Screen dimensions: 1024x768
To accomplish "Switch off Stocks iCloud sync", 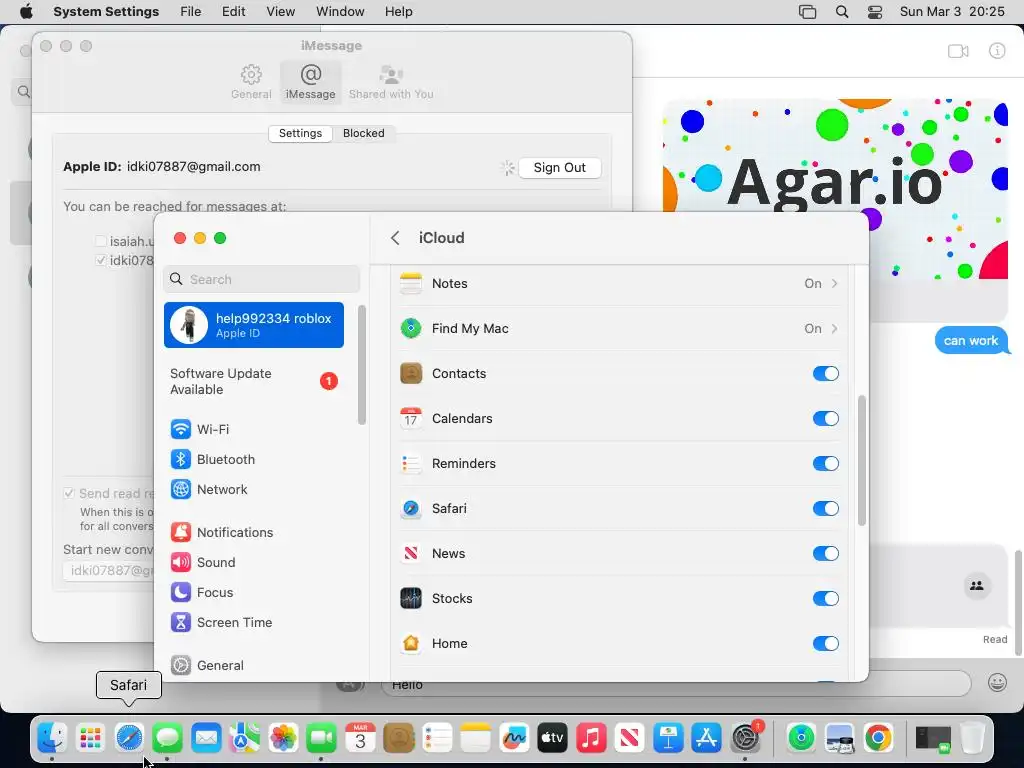I will (825, 599).
